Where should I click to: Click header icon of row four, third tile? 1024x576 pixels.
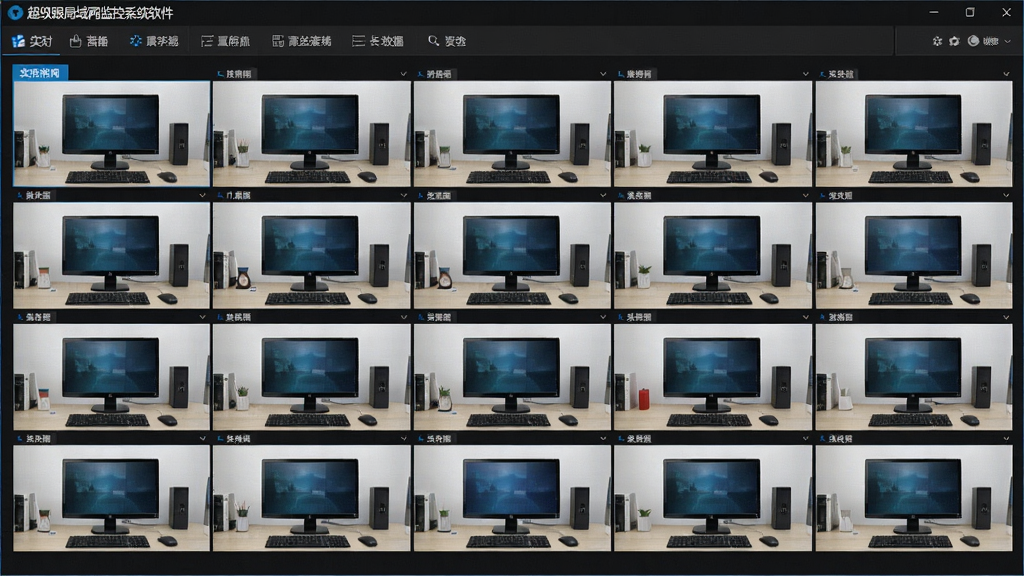(421, 438)
